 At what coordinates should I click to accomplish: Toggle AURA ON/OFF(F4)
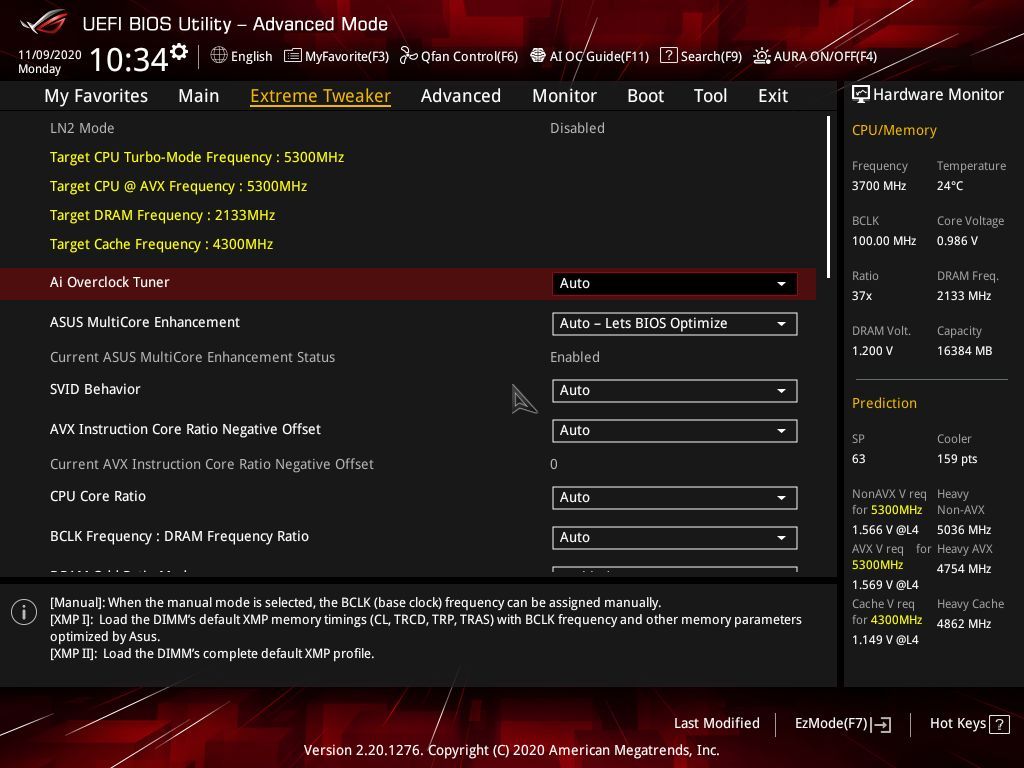point(815,56)
